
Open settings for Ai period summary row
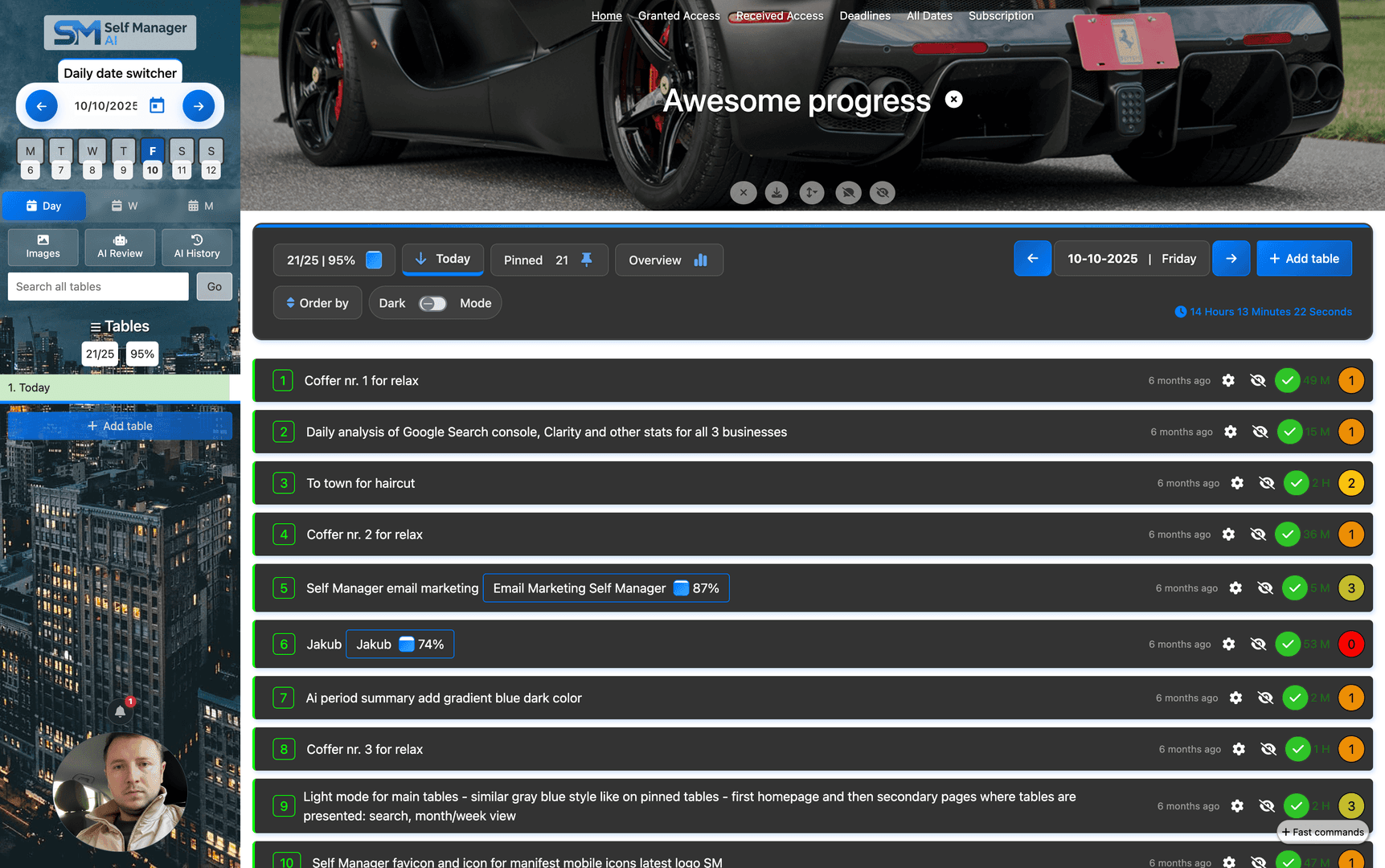point(1235,698)
